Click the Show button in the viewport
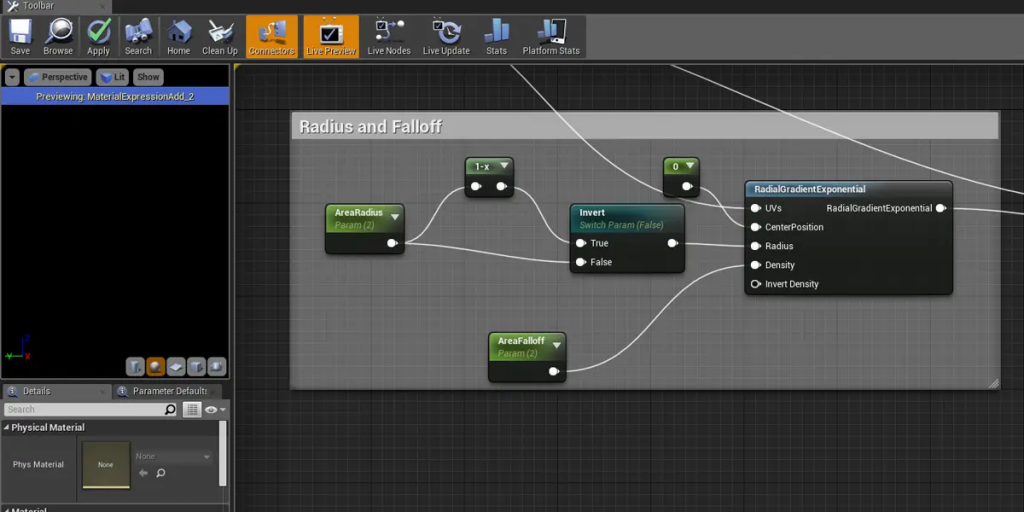Image resolution: width=1024 pixels, height=512 pixels. tap(148, 77)
